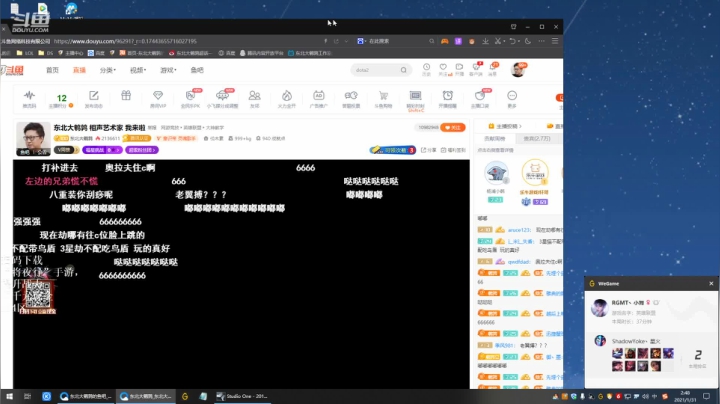The width and height of the screenshot is (720, 404).
Task: Open the WeGame icon in the taskbar
Action: pyautogui.click(x=185, y=396)
